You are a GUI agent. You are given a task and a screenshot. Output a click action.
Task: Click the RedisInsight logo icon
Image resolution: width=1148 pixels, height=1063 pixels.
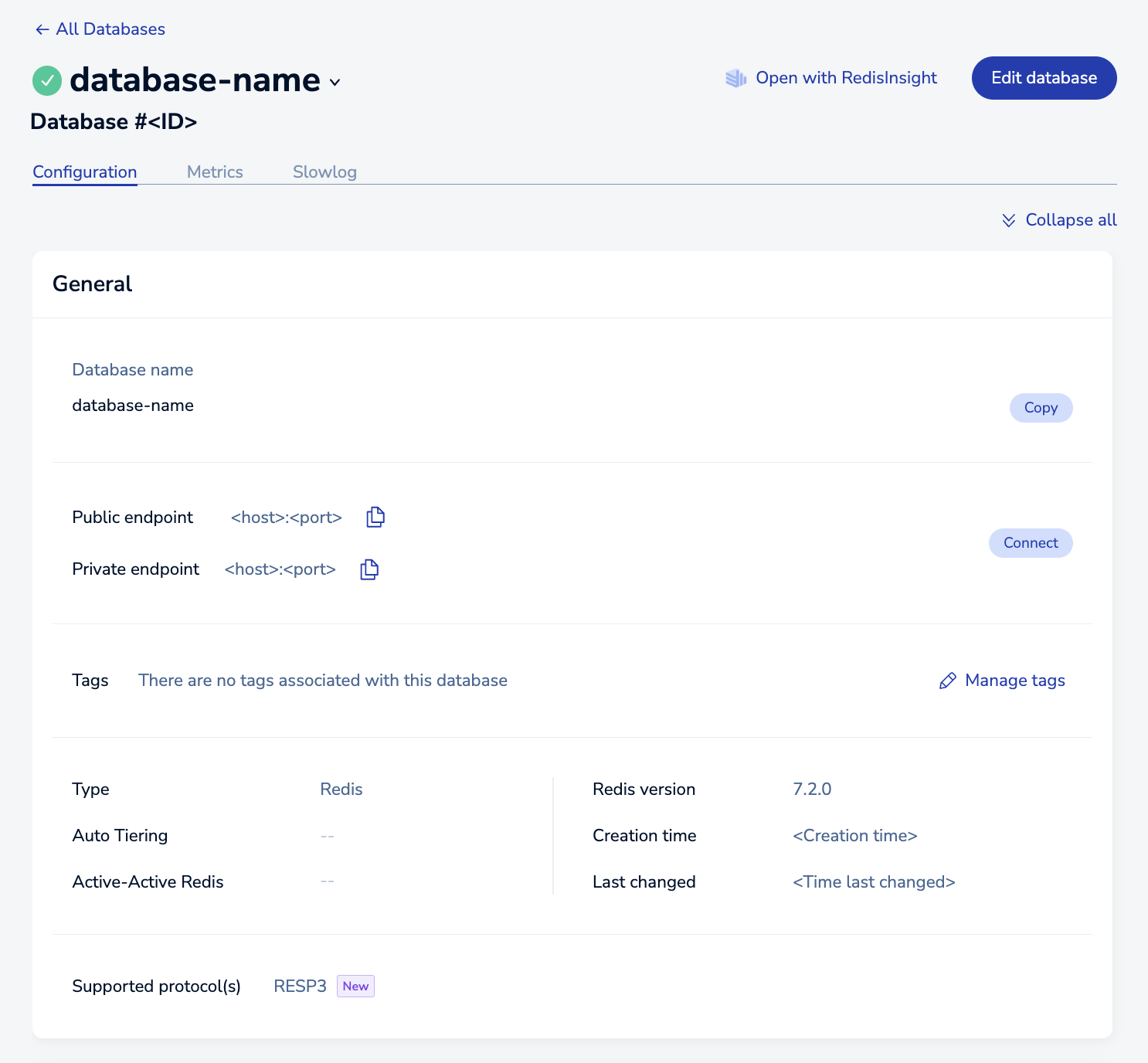tap(735, 78)
